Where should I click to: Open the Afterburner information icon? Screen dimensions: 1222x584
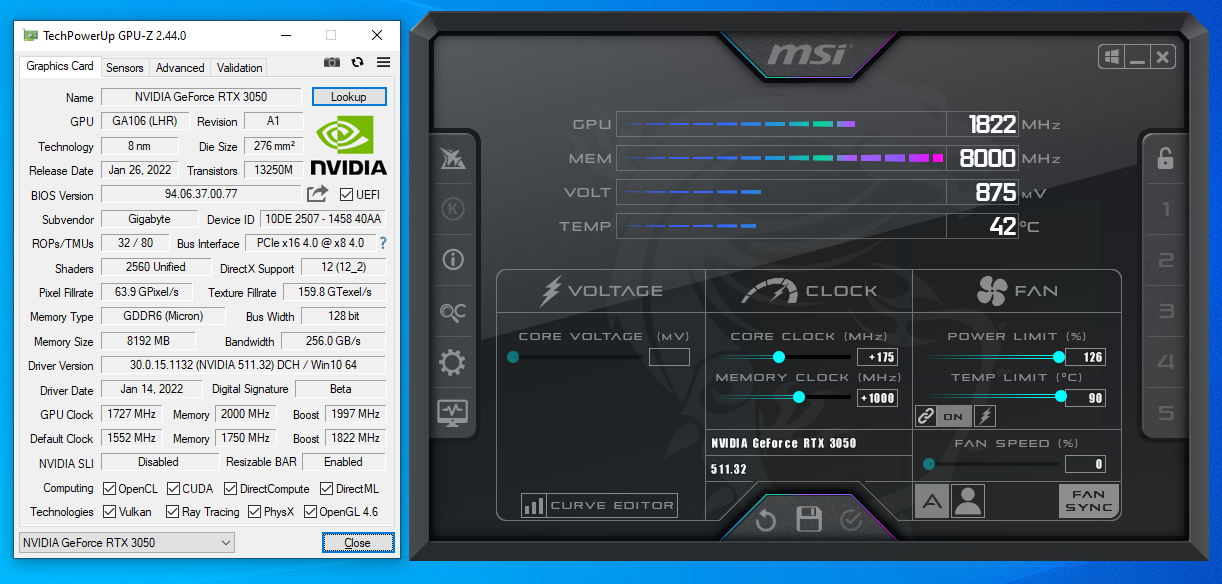click(x=452, y=260)
